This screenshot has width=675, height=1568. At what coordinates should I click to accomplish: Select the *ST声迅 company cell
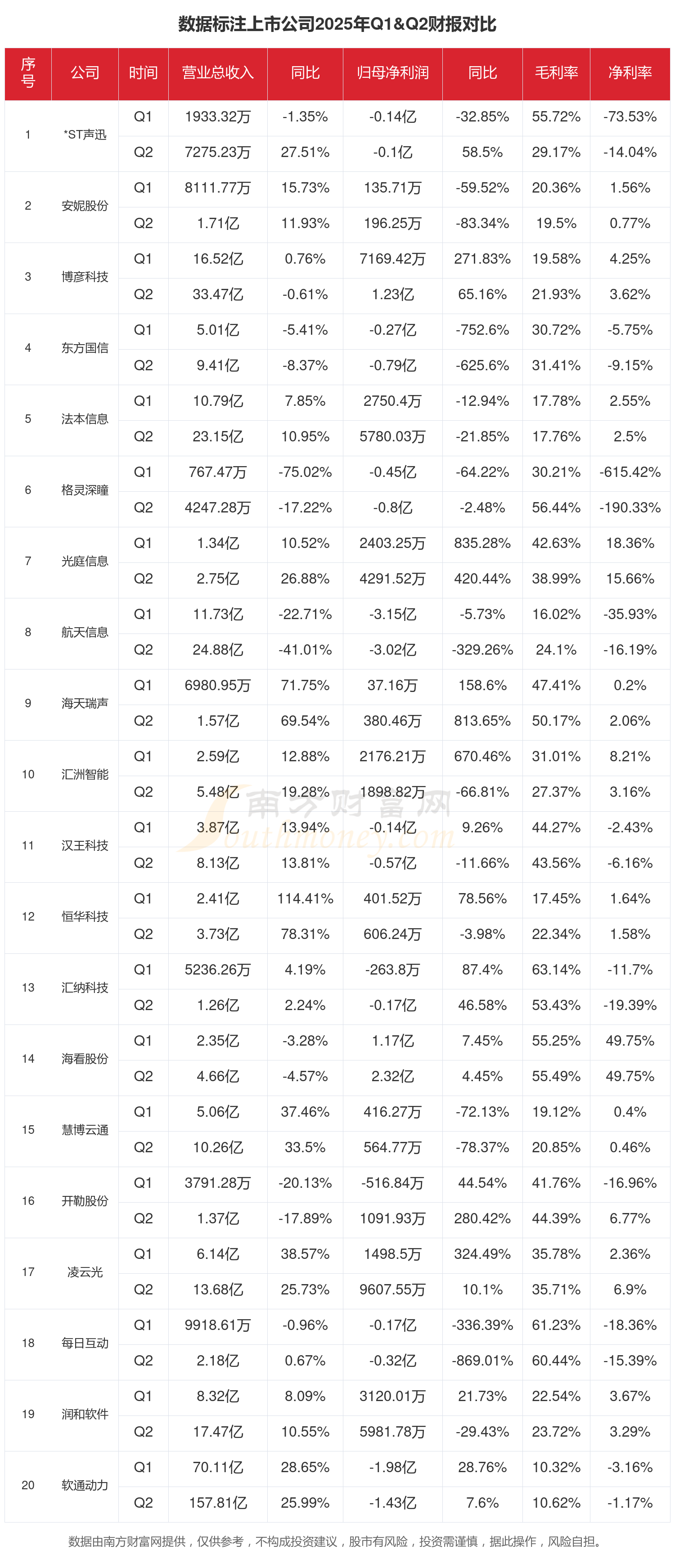point(85,135)
